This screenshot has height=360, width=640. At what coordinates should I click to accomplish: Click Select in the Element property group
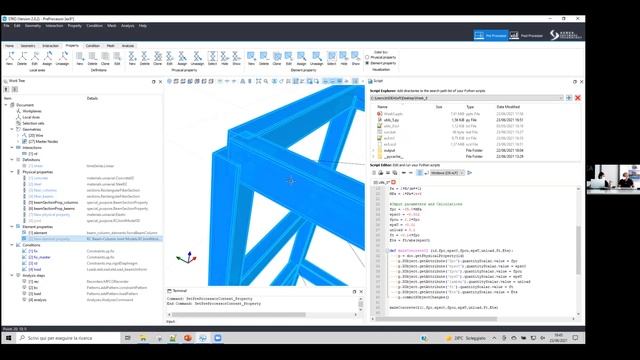[x=331, y=58]
